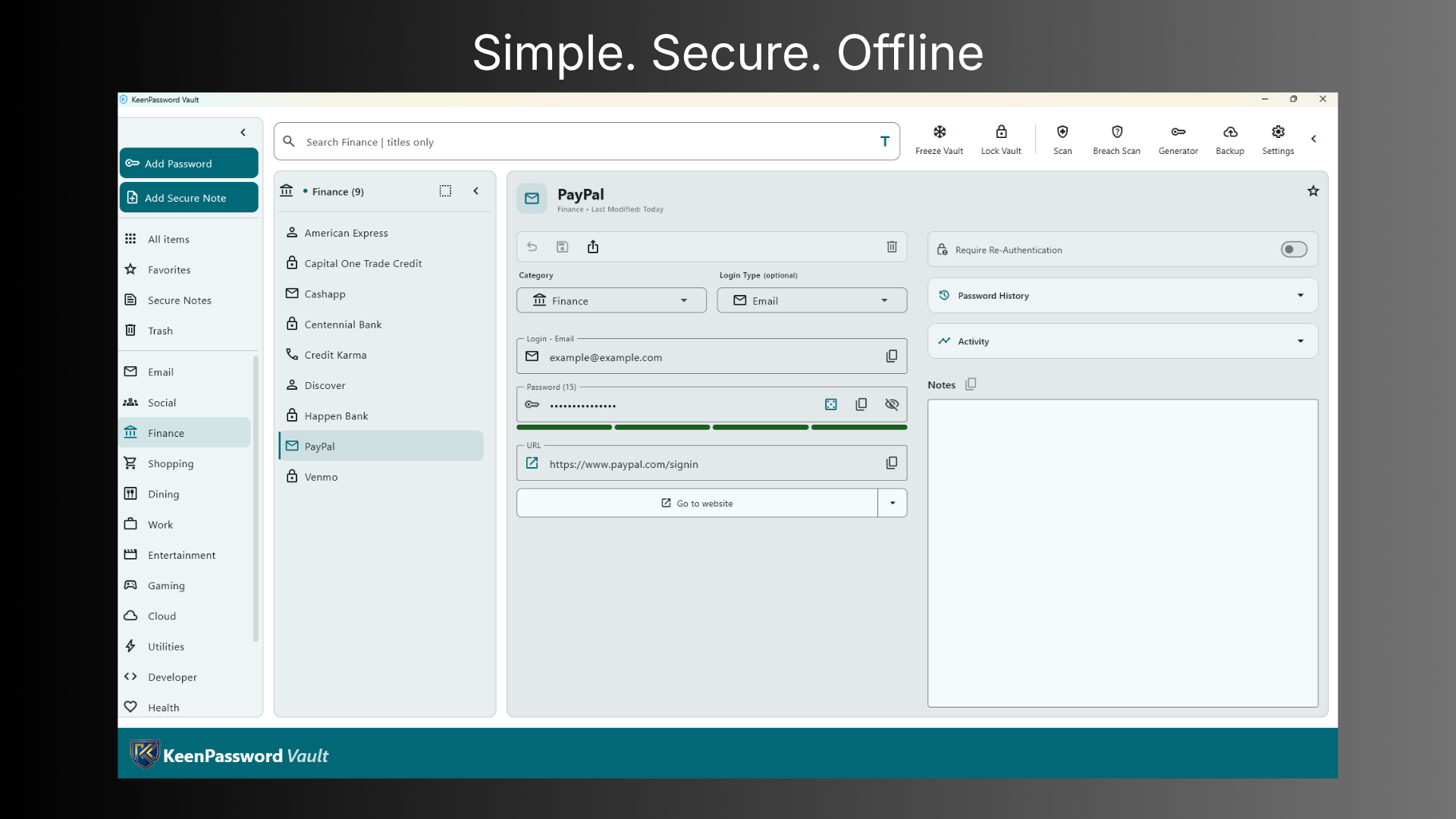
Task: Open the American Express entry
Action: point(381,233)
